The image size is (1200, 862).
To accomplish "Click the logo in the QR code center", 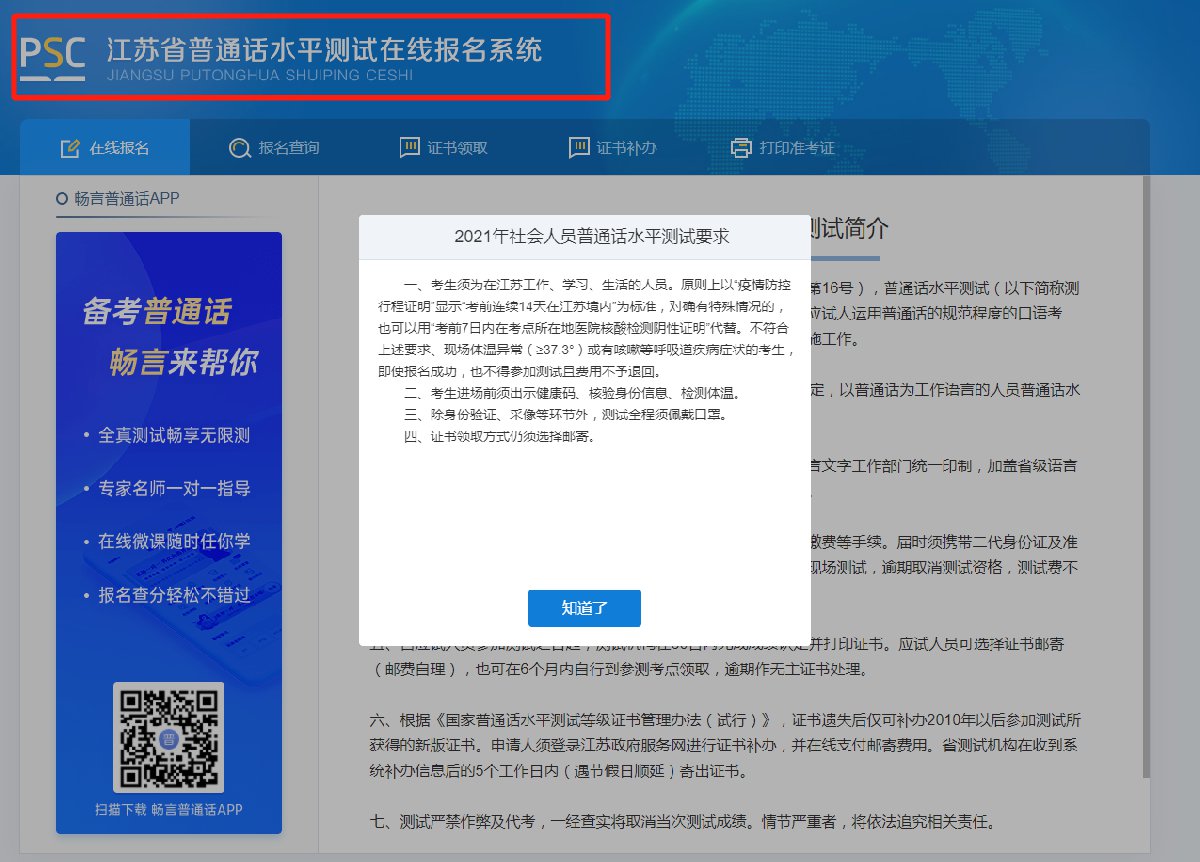I will [168, 738].
